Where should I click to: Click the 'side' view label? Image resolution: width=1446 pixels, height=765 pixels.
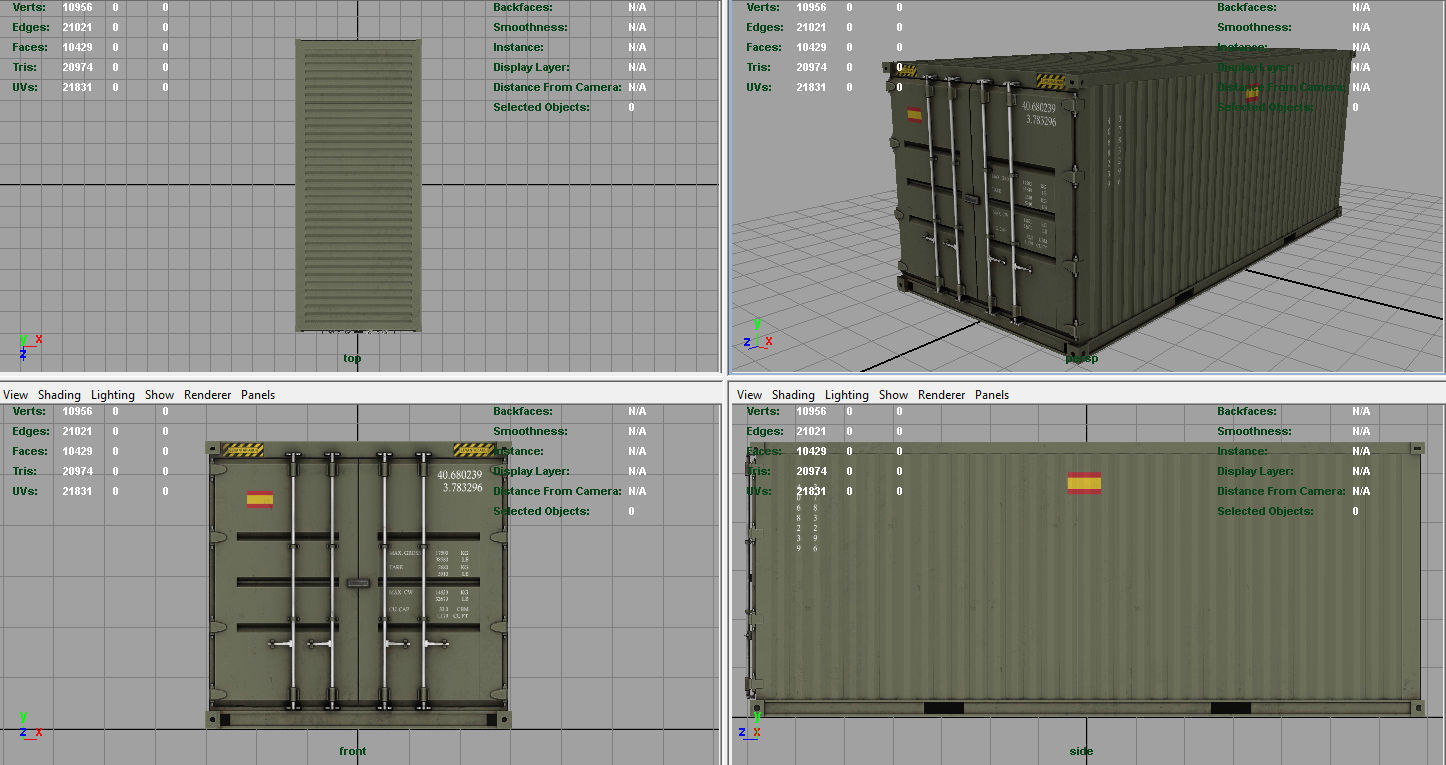click(x=1081, y=751)
